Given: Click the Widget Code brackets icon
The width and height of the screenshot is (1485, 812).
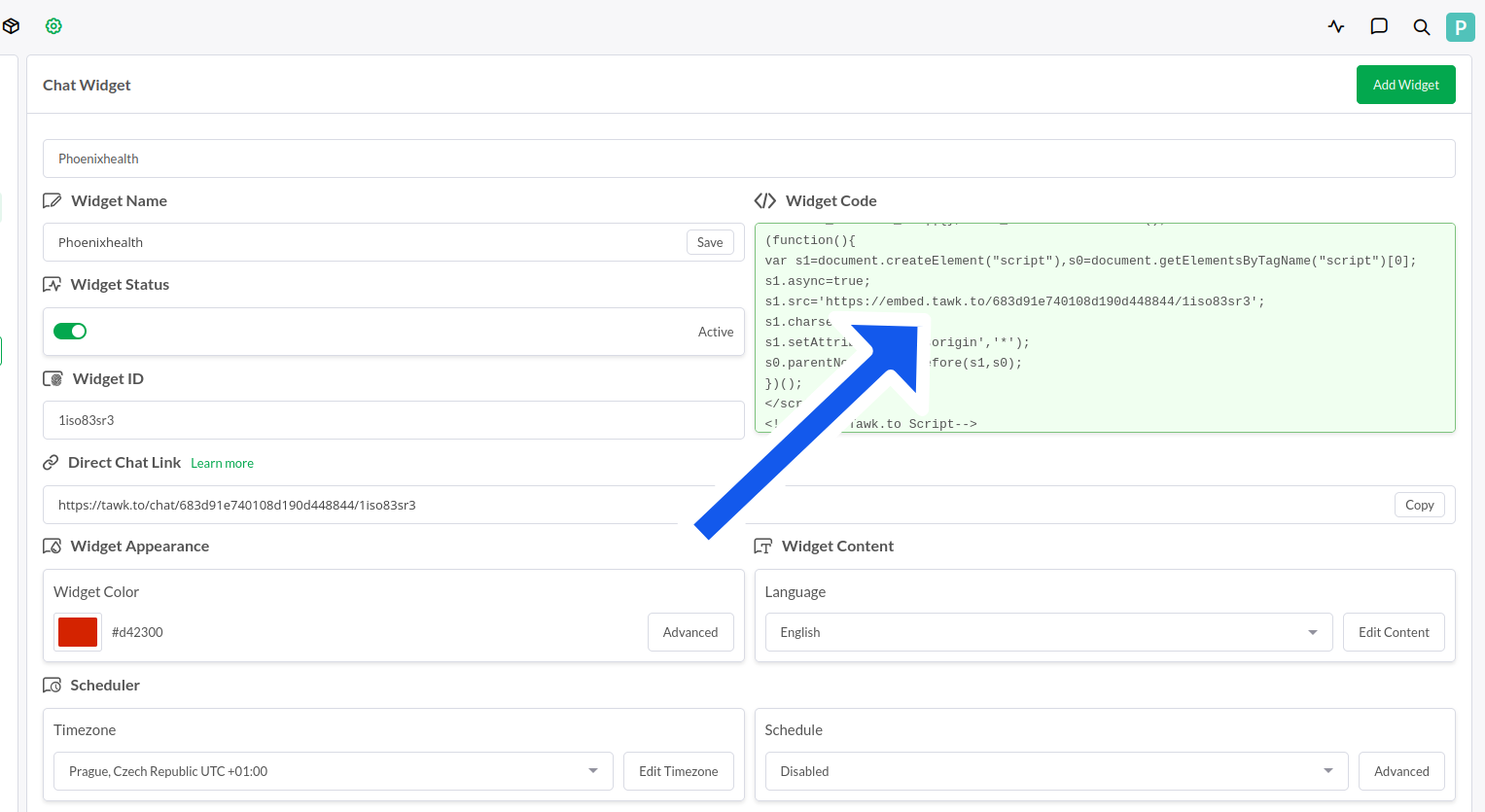Looking at the screenshot, I should point(765,201).
